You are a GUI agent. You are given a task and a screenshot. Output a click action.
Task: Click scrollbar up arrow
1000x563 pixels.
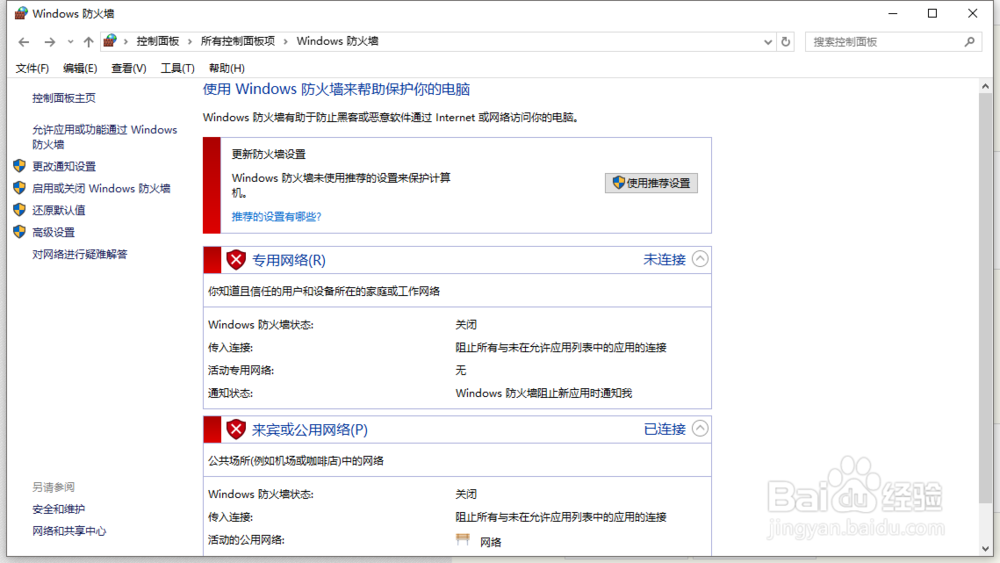click(x=986, y=86)
